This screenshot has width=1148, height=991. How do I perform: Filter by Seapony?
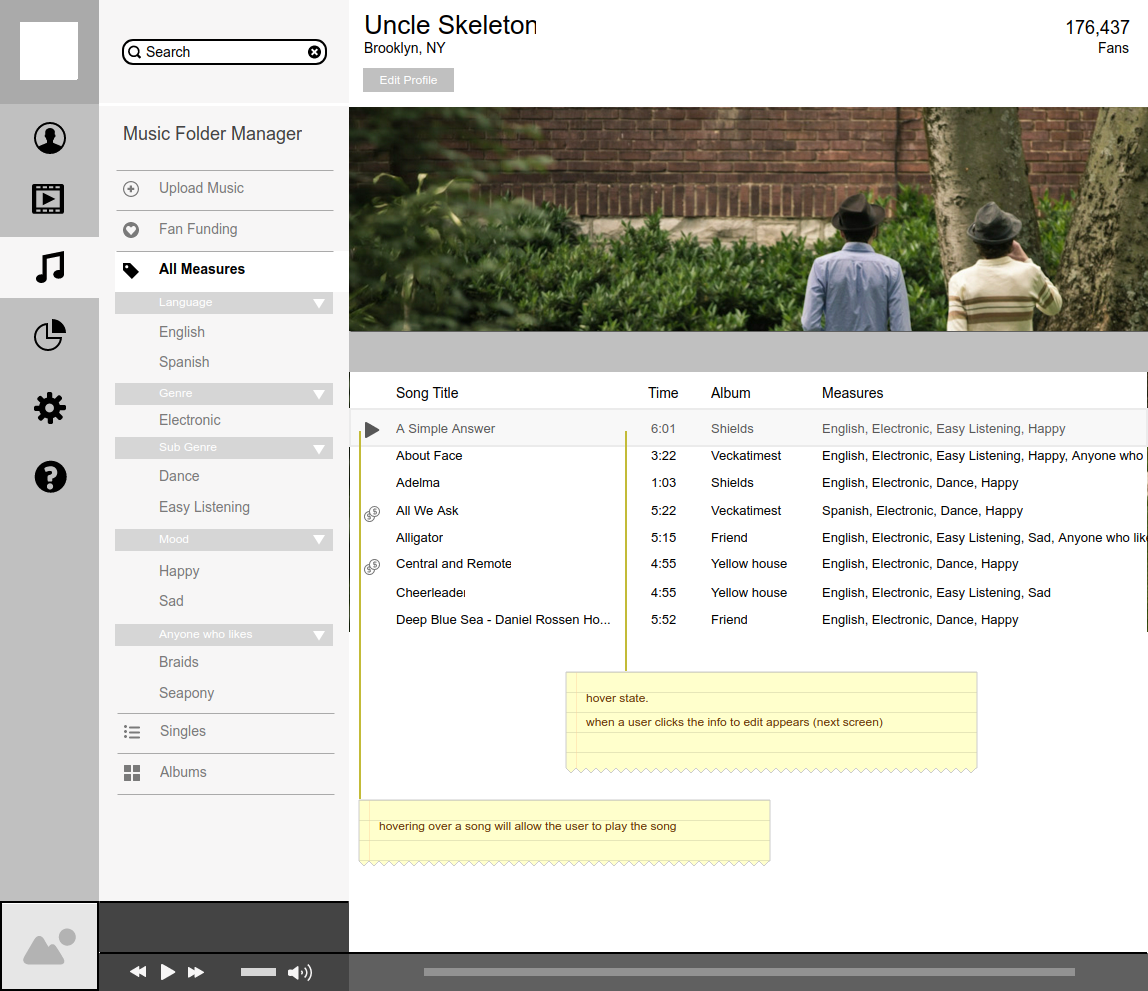tap(187, 693)
